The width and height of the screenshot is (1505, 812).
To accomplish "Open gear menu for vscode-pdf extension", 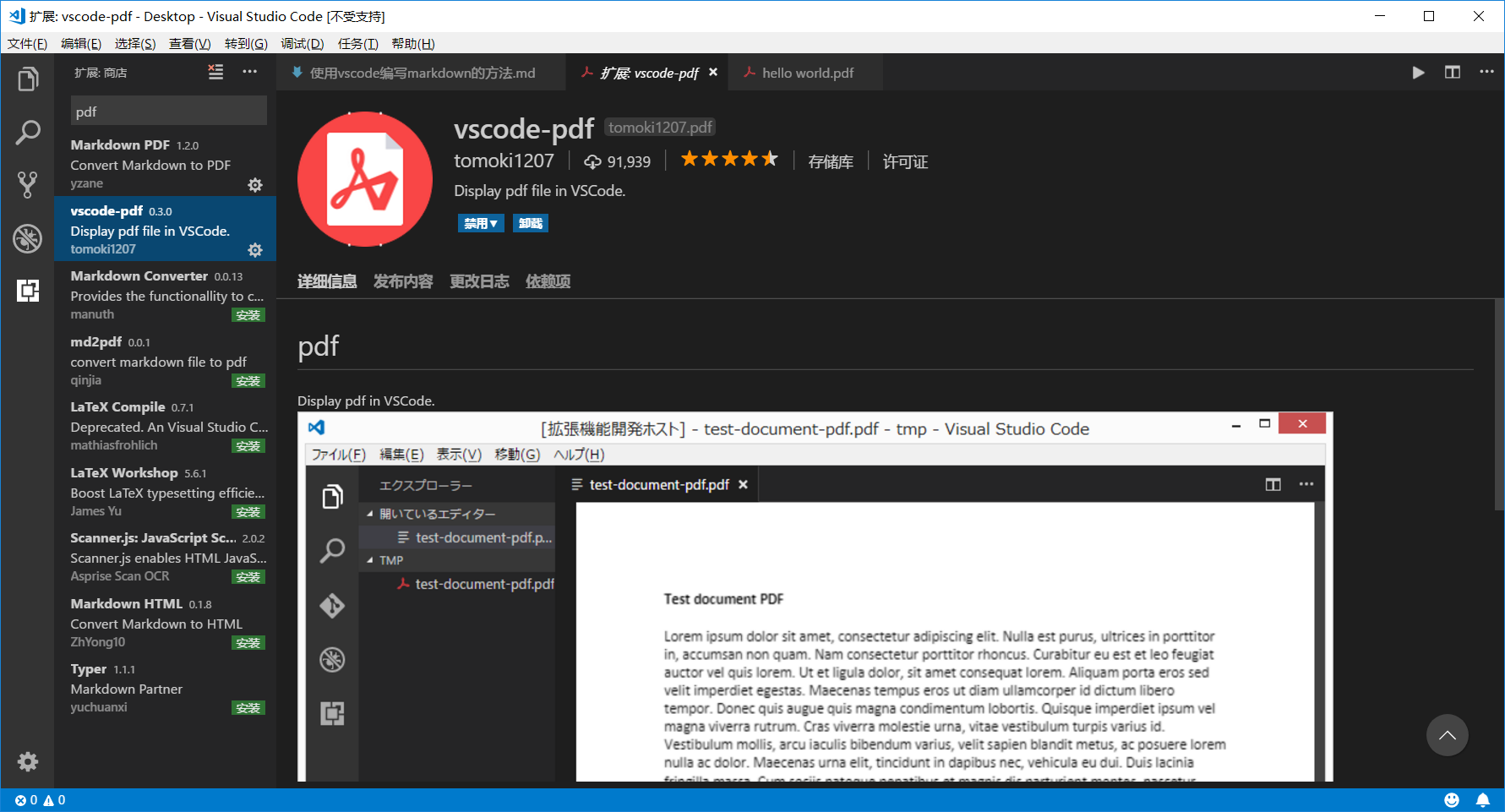I will coord(255,250).
